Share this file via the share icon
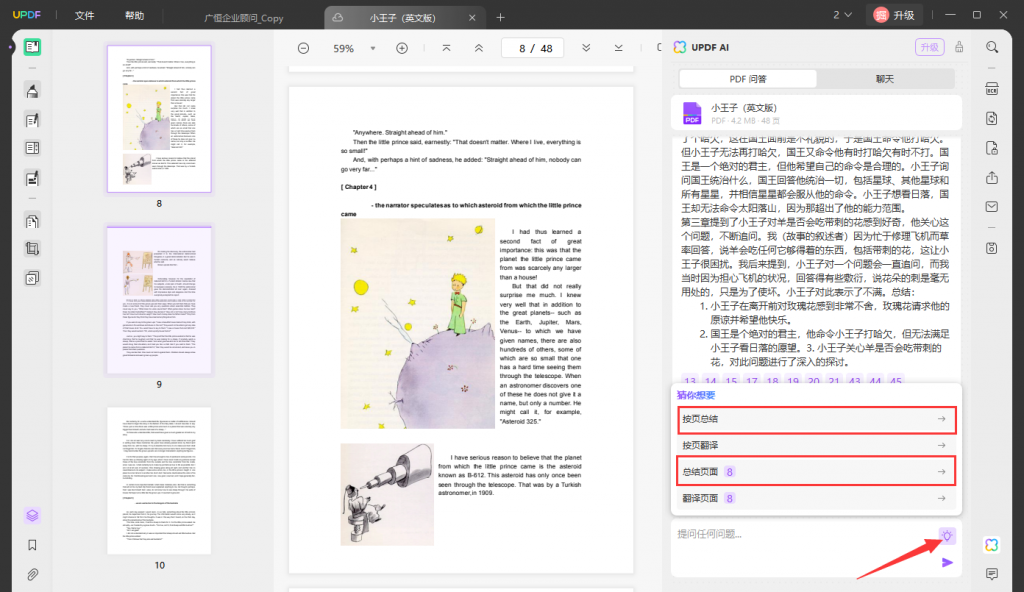Viewport: 1024px width, 592px height. click(x=992, y=178)
